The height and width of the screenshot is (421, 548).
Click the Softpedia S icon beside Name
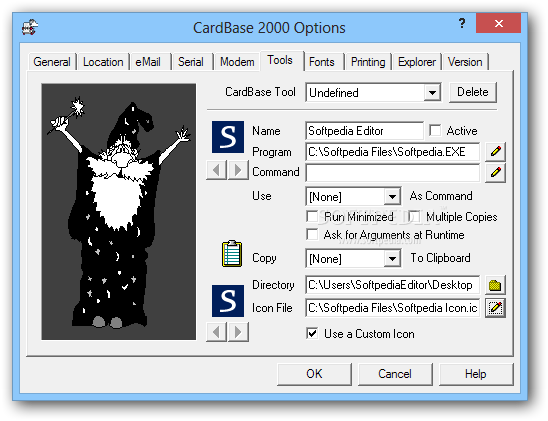pos(228,137)
